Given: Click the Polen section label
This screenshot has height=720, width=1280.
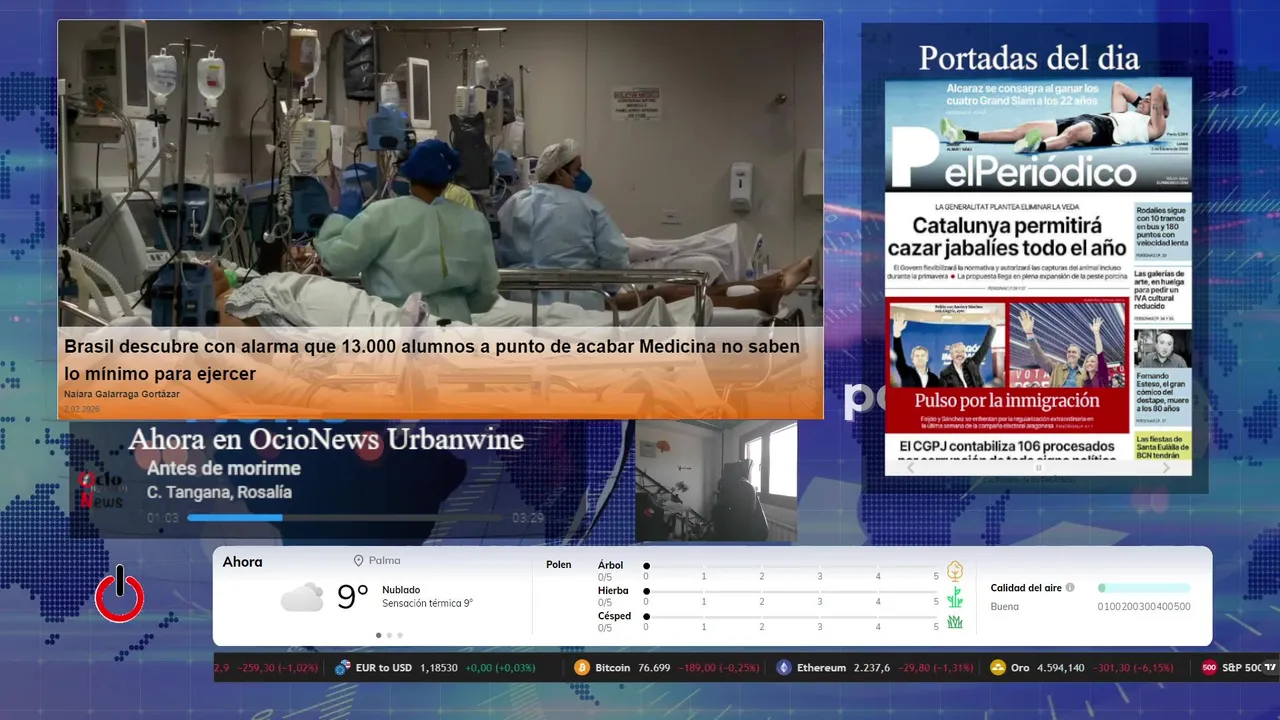Looking at the screenshot, I should pos(559,565).
